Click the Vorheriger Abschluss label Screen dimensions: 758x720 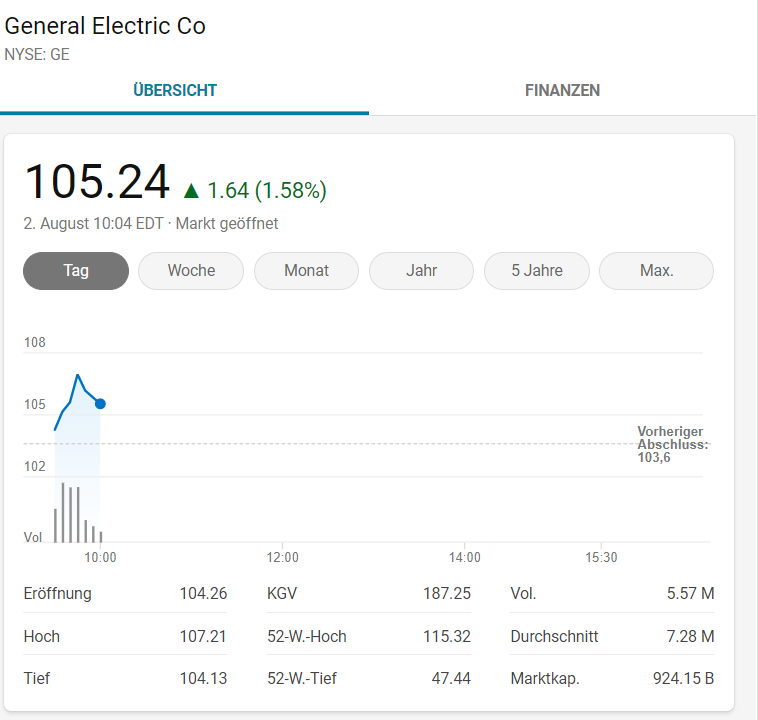coord(672,444)
